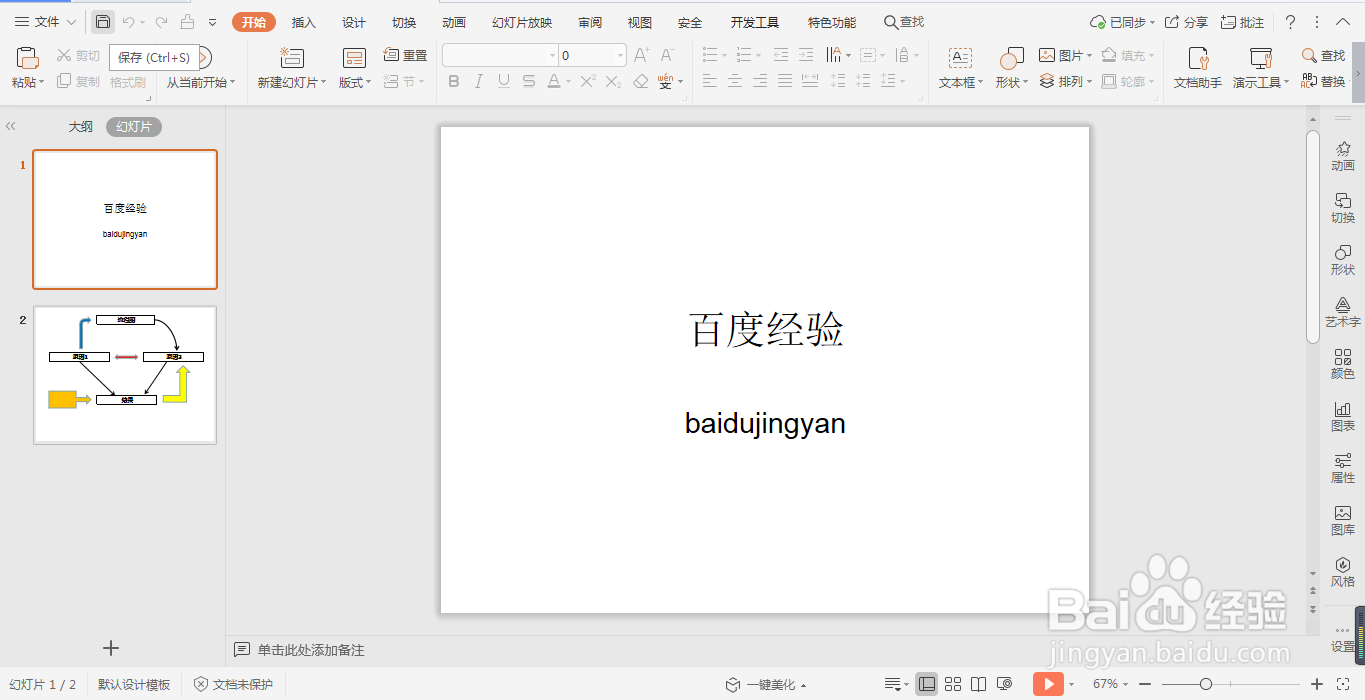Toggle center align paragraph
Screen dimensions: 1365x700
735,81
